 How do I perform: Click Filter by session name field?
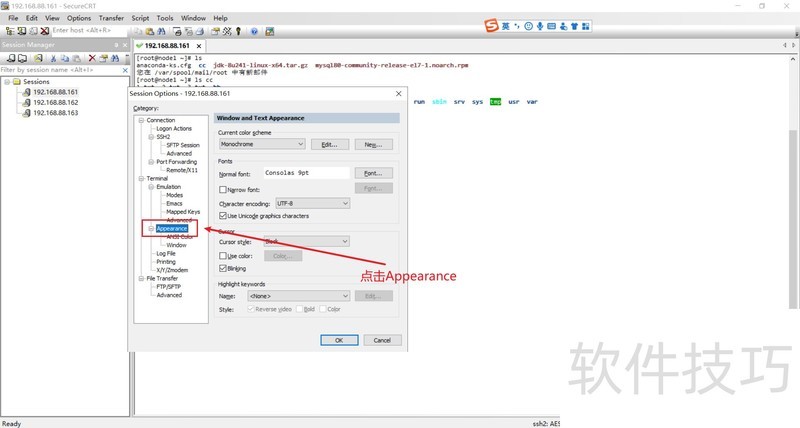[60, 70]
